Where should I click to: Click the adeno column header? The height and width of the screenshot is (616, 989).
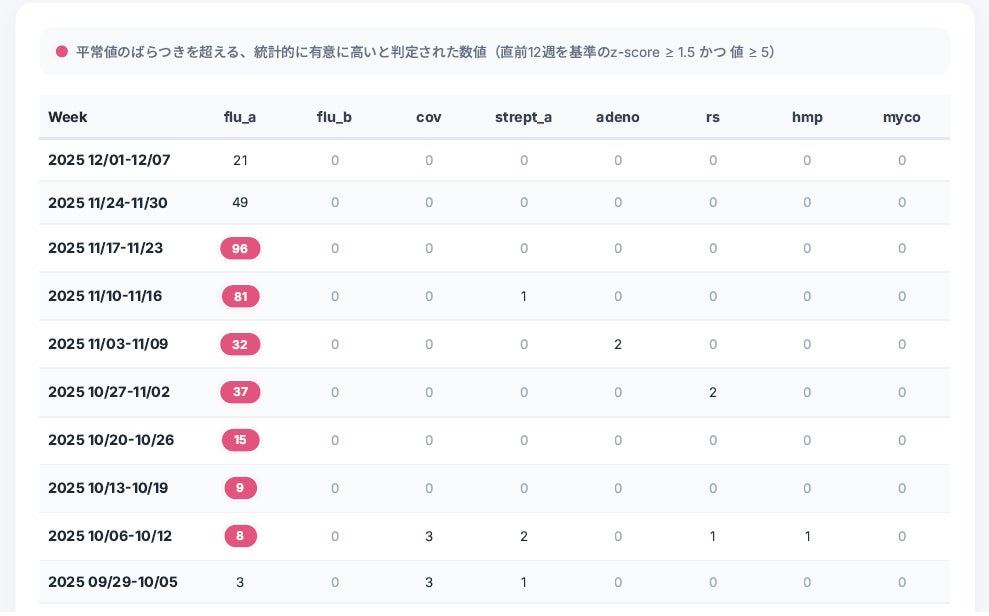pos(617,117)
